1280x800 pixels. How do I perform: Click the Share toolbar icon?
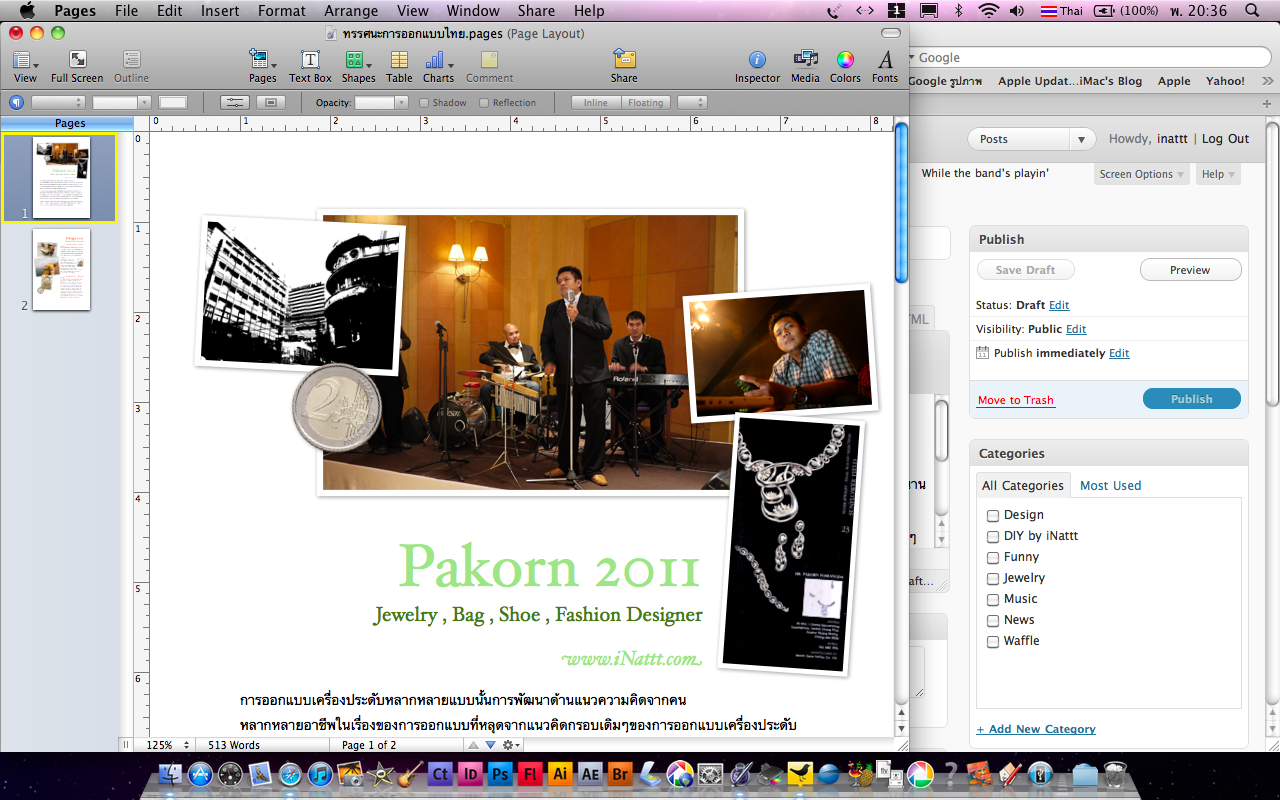pos(624,66)
